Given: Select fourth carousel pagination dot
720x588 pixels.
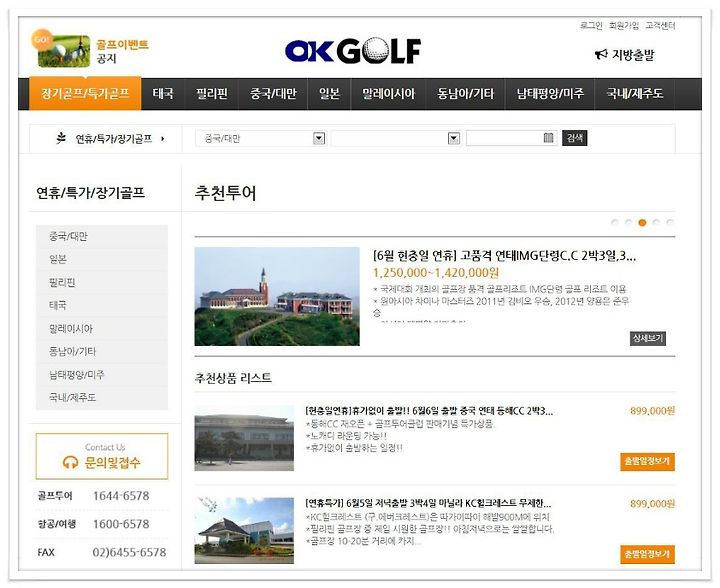Looking at the screenshot, I should tap(656, 223).
